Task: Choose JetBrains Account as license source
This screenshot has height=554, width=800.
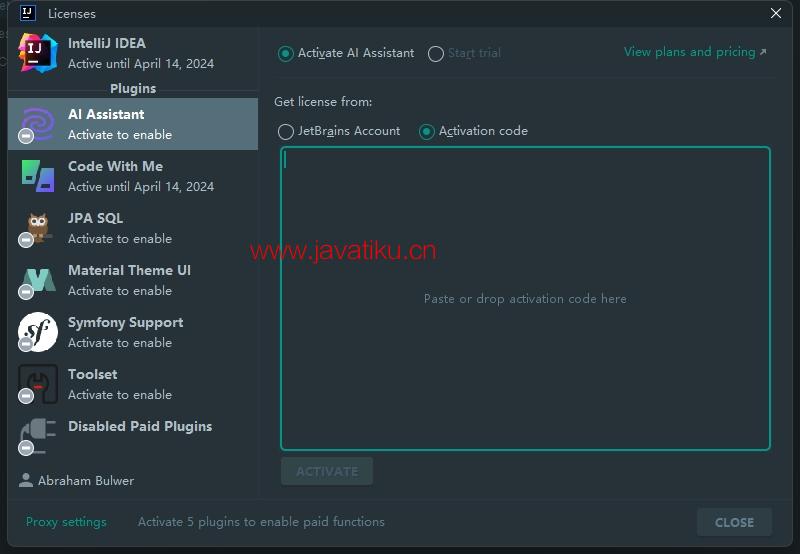Action: coord(285,132)
